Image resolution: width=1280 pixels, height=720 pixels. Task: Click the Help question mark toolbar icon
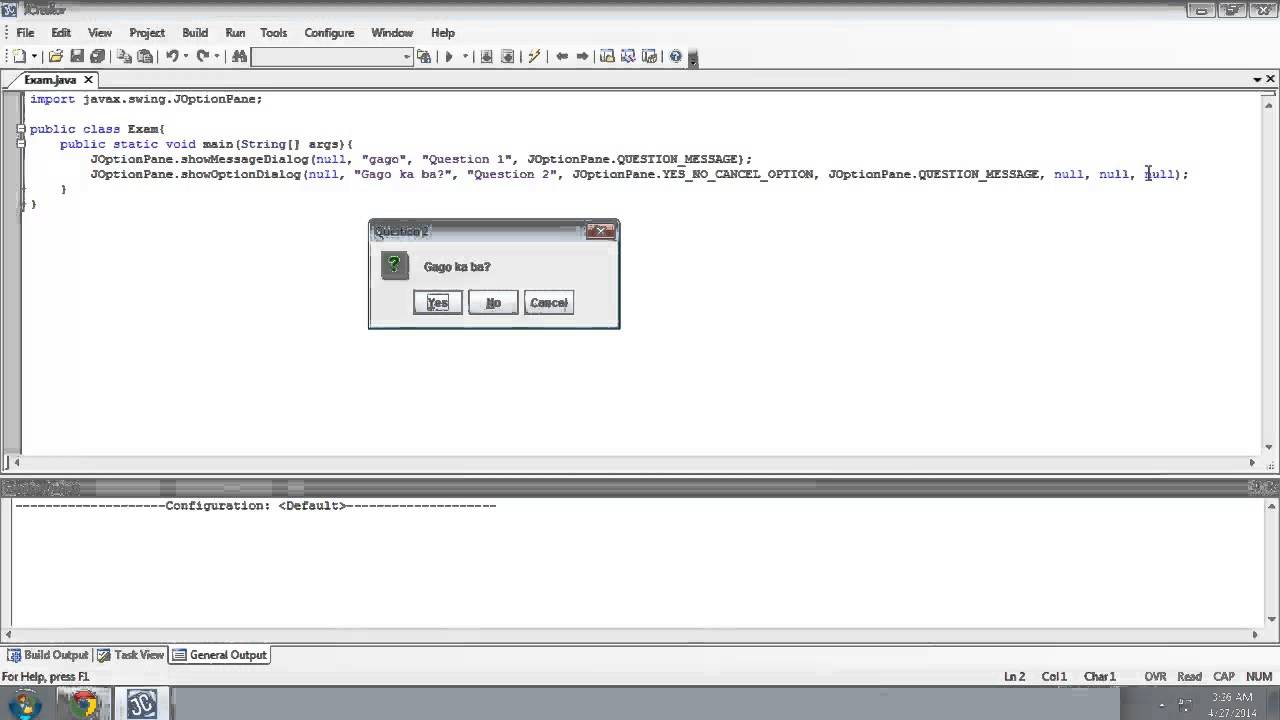[676, 57]
